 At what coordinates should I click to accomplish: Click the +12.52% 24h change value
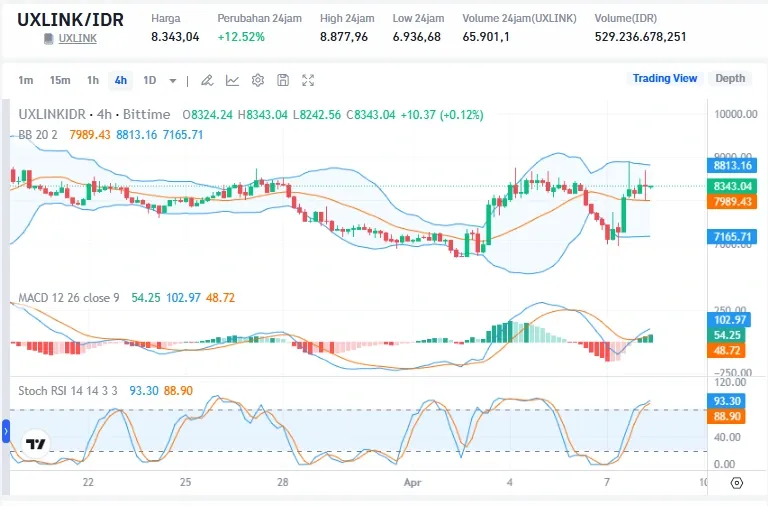241,37
